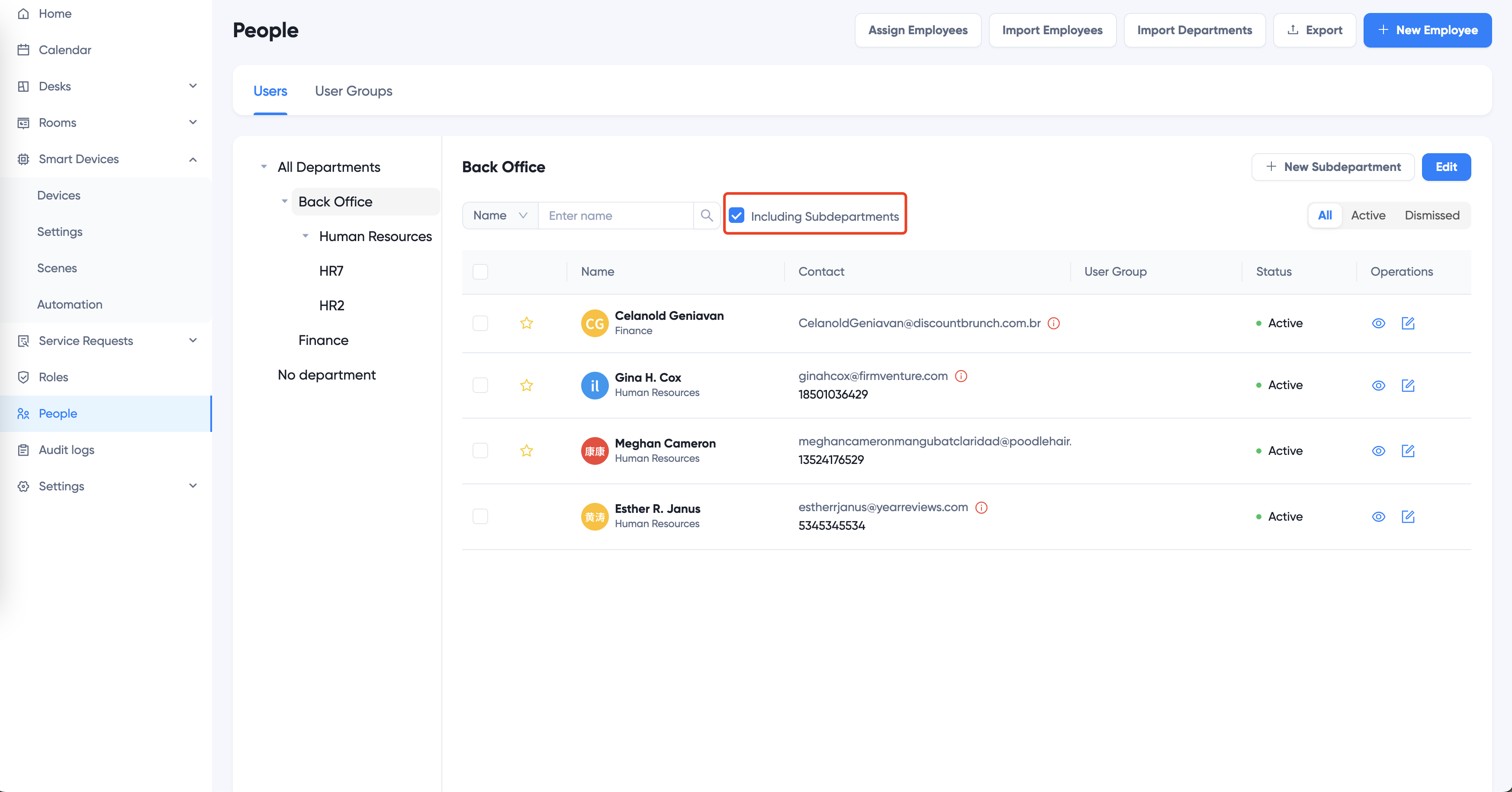Viewport: 1512px width, 792px height.
Task: Collapse the Smart Devices chevron
Action: [193, 159]
